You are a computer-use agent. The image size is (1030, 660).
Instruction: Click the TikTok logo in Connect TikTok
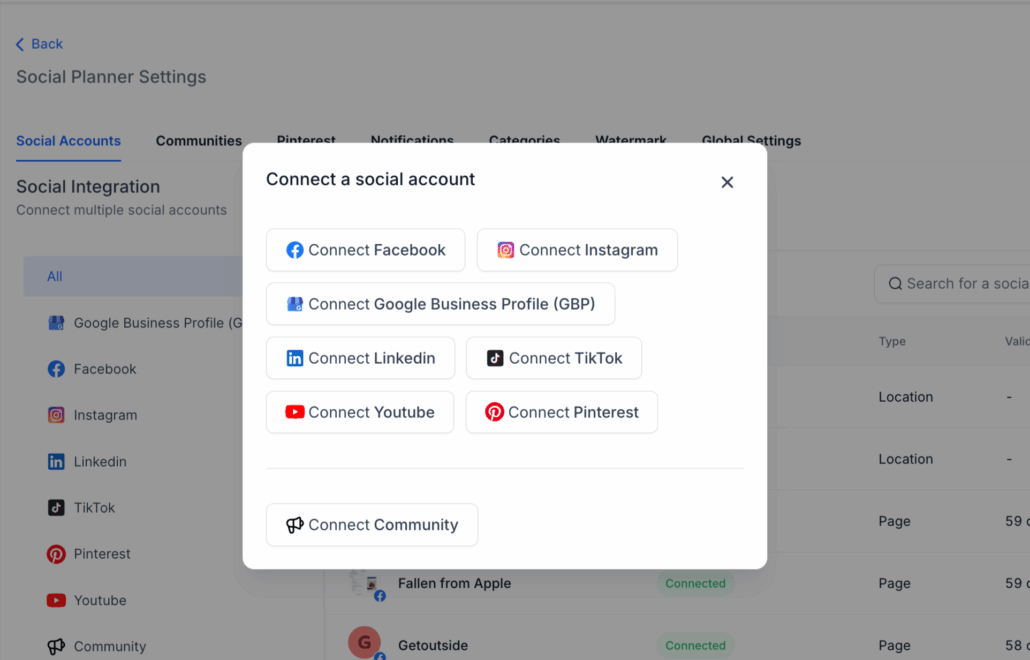[495, 358]
